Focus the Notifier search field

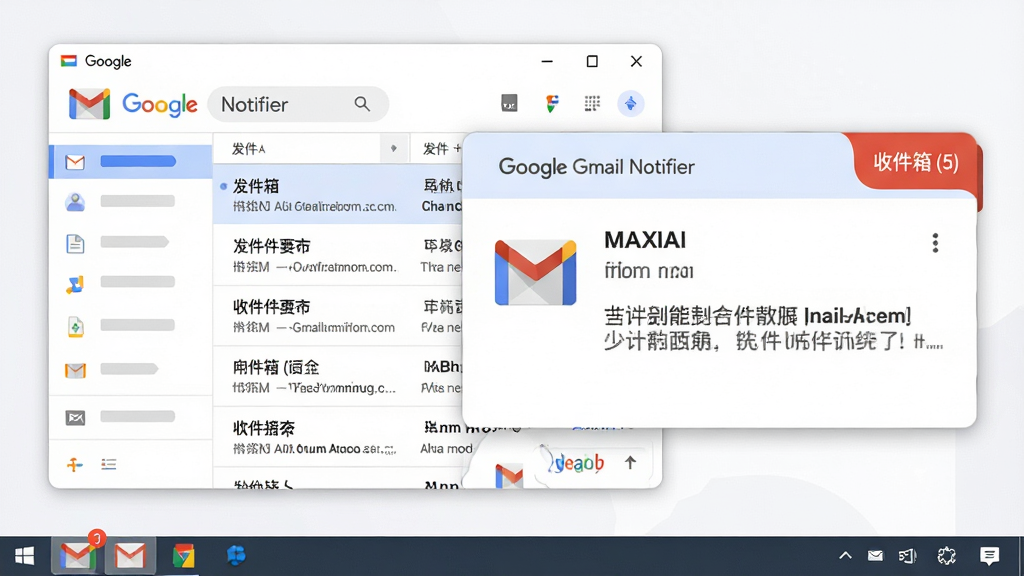(x=298, y=104)
